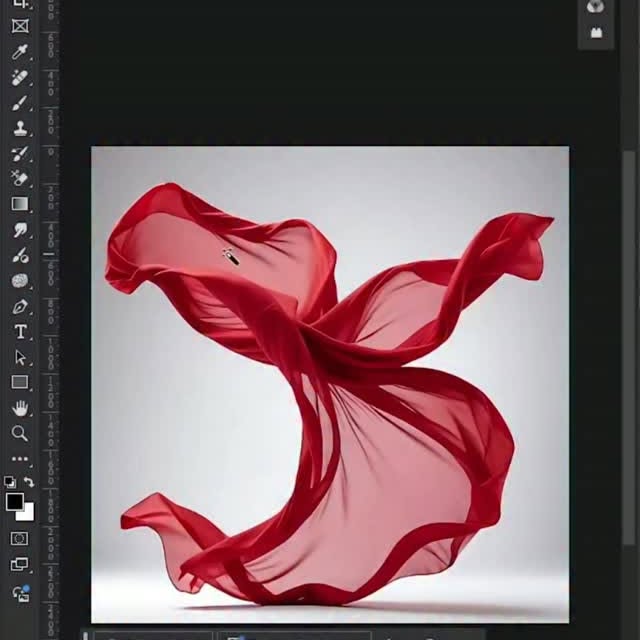This screenshot has height=640, width=640.
Task: Select the Crop tool
Action: pyautogui.click(x=20, y=4)
